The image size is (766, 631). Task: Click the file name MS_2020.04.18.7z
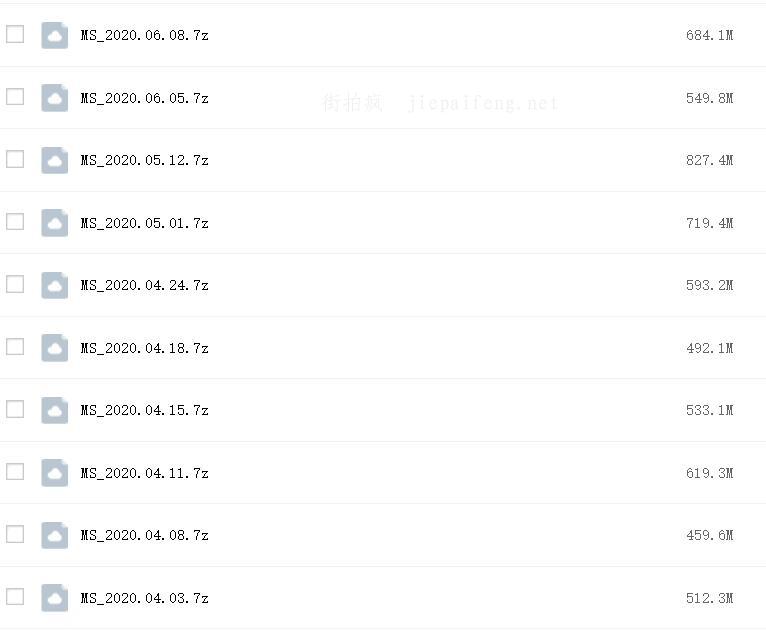click(x=144, y=348)
